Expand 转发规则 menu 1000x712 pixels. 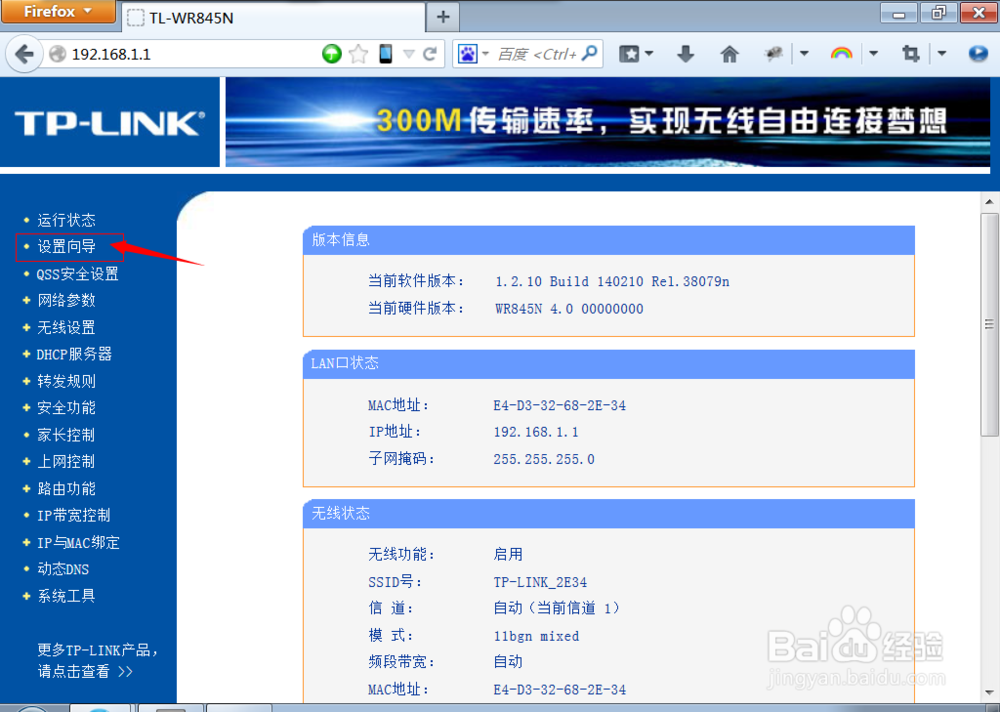(x=66, y=381)
